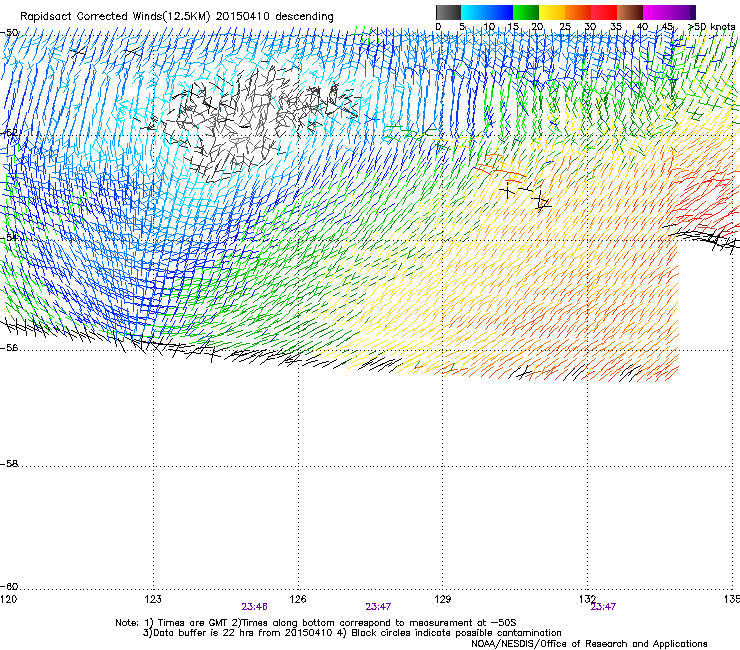The width and height of the screenshot is (740, 650).
Task: Click legend tick label '40'
Action: pos(642,27)
